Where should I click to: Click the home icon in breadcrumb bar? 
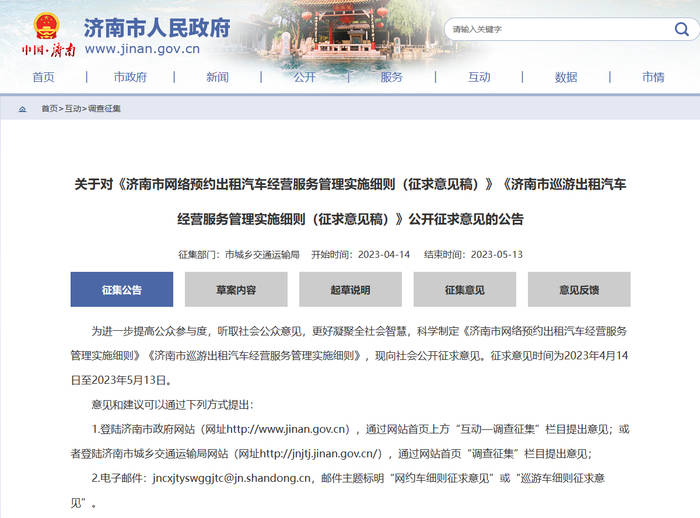pyautogui.click(x=22, y=108)
